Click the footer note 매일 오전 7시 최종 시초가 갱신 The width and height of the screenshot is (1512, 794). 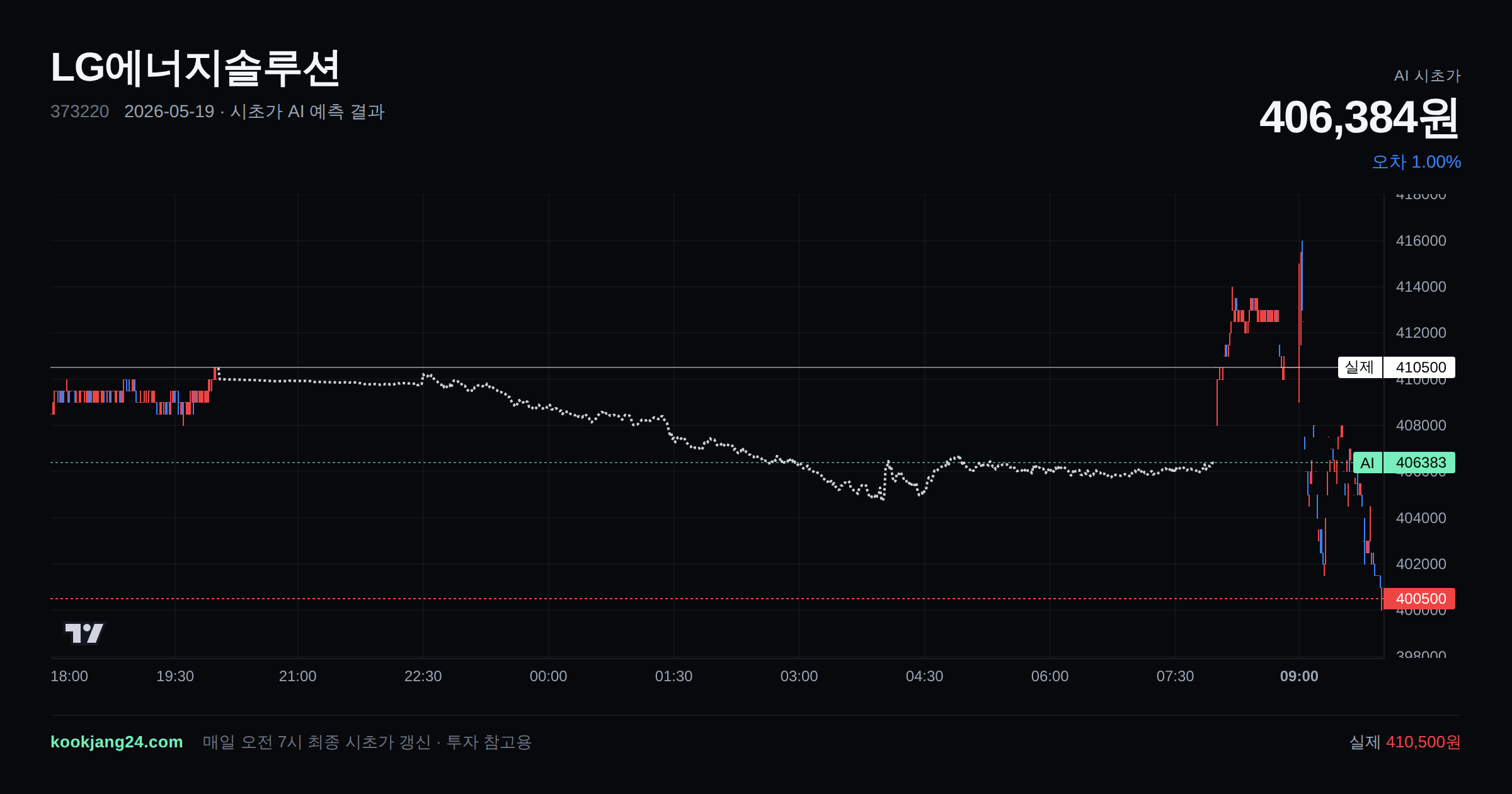317,742
